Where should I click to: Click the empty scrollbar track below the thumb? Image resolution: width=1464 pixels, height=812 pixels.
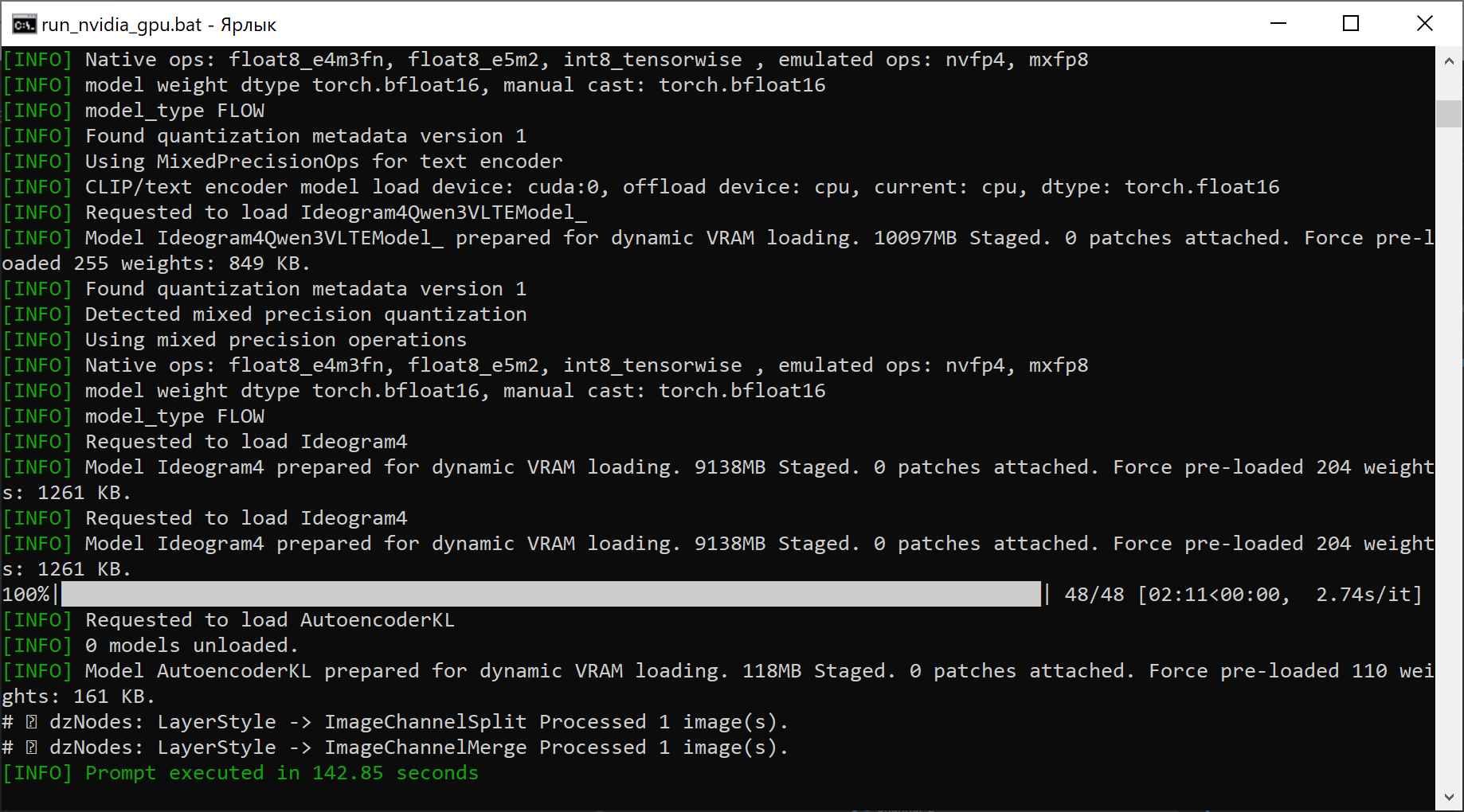pos(1449,454)
